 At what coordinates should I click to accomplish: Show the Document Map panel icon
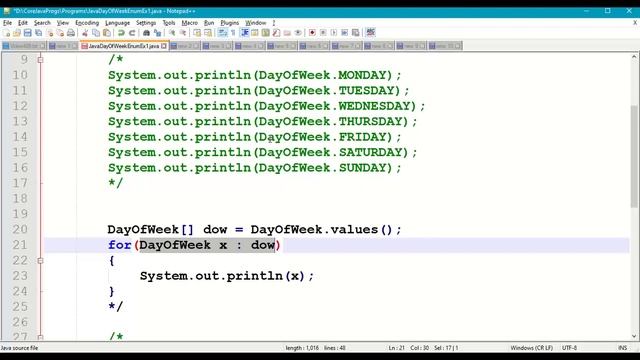[x=265, y=33]
